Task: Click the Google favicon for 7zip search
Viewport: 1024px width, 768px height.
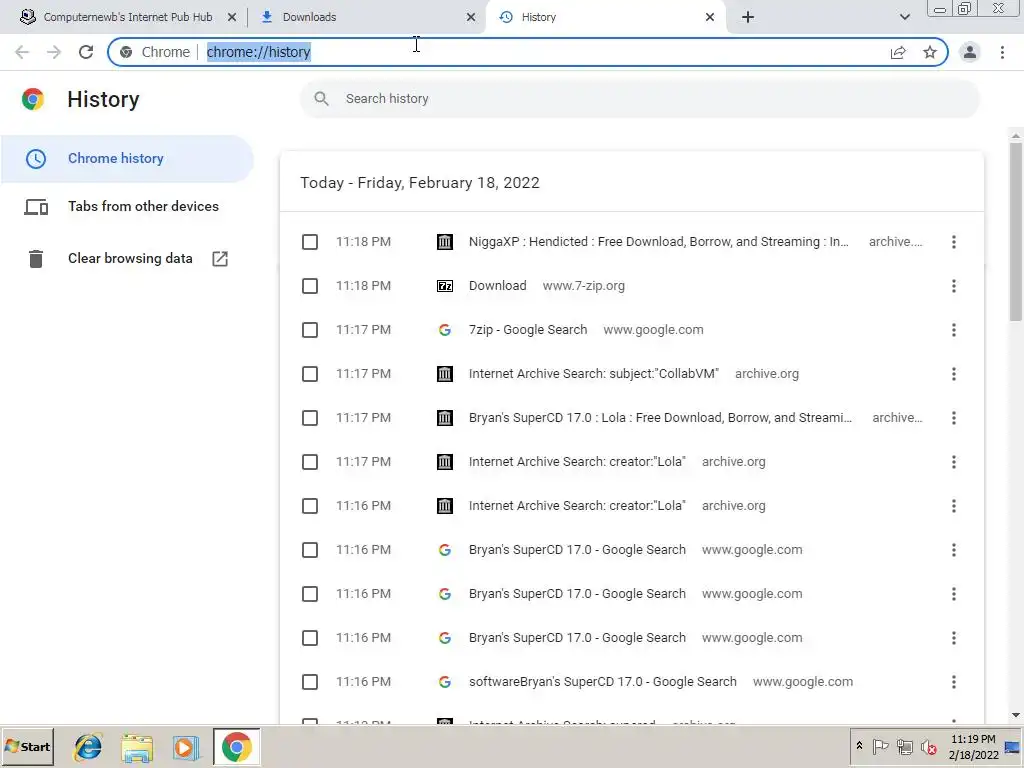Action: (445, 330)
